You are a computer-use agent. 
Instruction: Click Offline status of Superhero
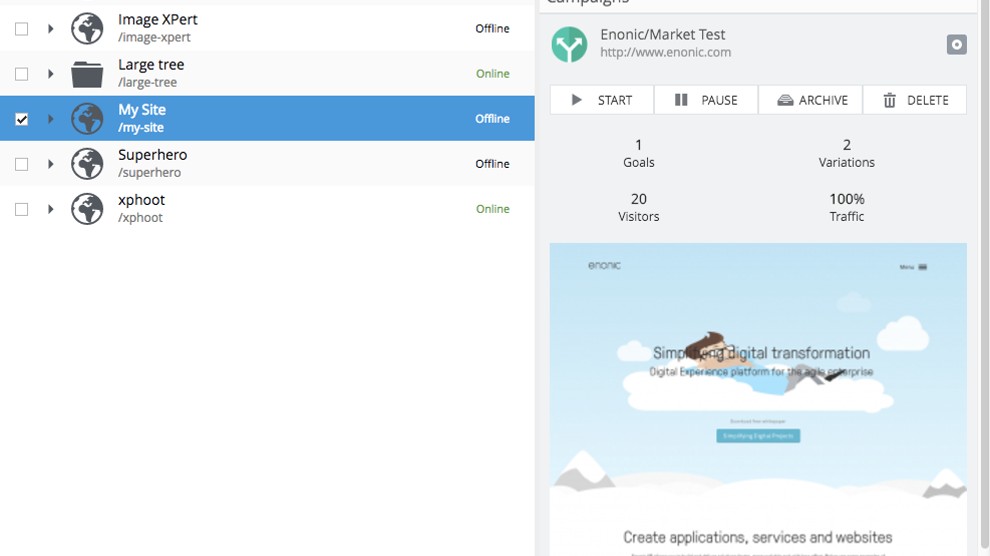(x=492, y=164)
